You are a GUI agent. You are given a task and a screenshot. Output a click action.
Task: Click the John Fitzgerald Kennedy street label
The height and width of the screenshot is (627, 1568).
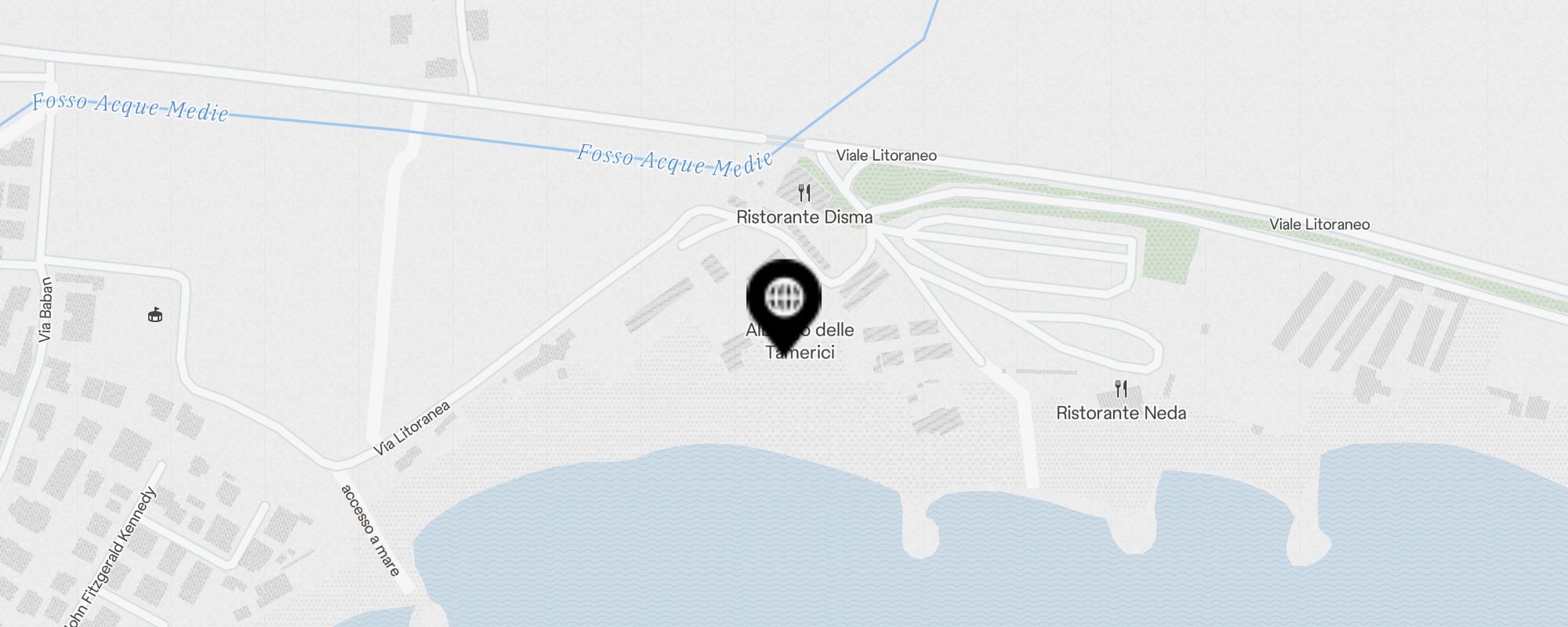[110, 558]
